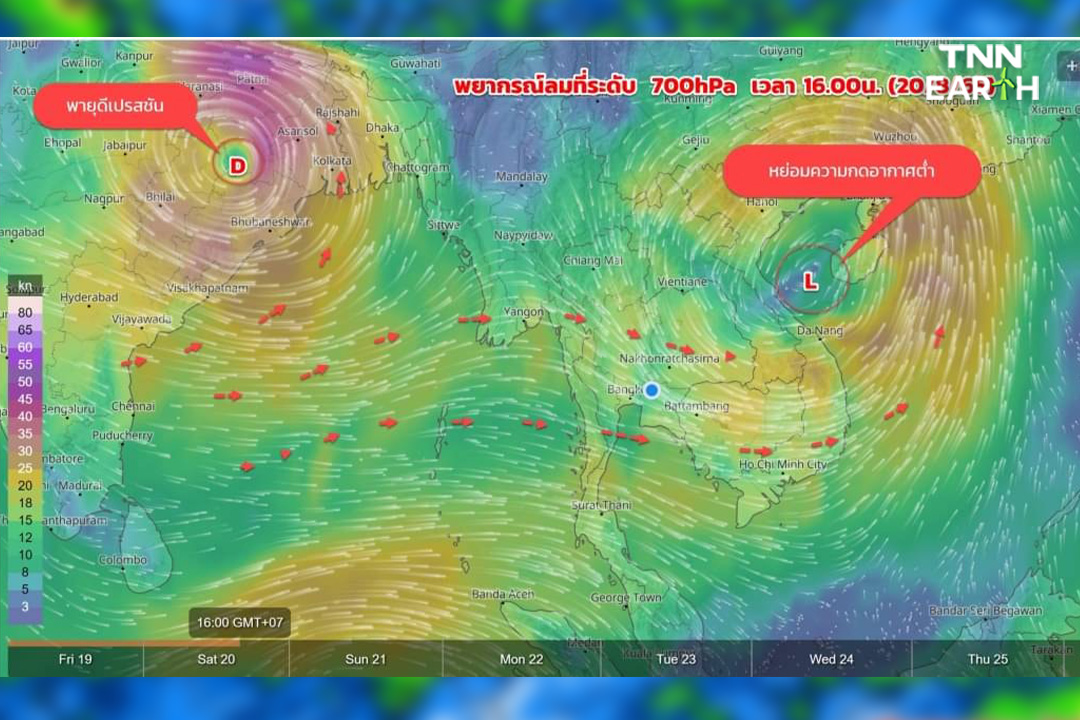Choose Tue 23 on the timeline
This screenshot has height=720, width=1080.
click(x=676, y=659)
